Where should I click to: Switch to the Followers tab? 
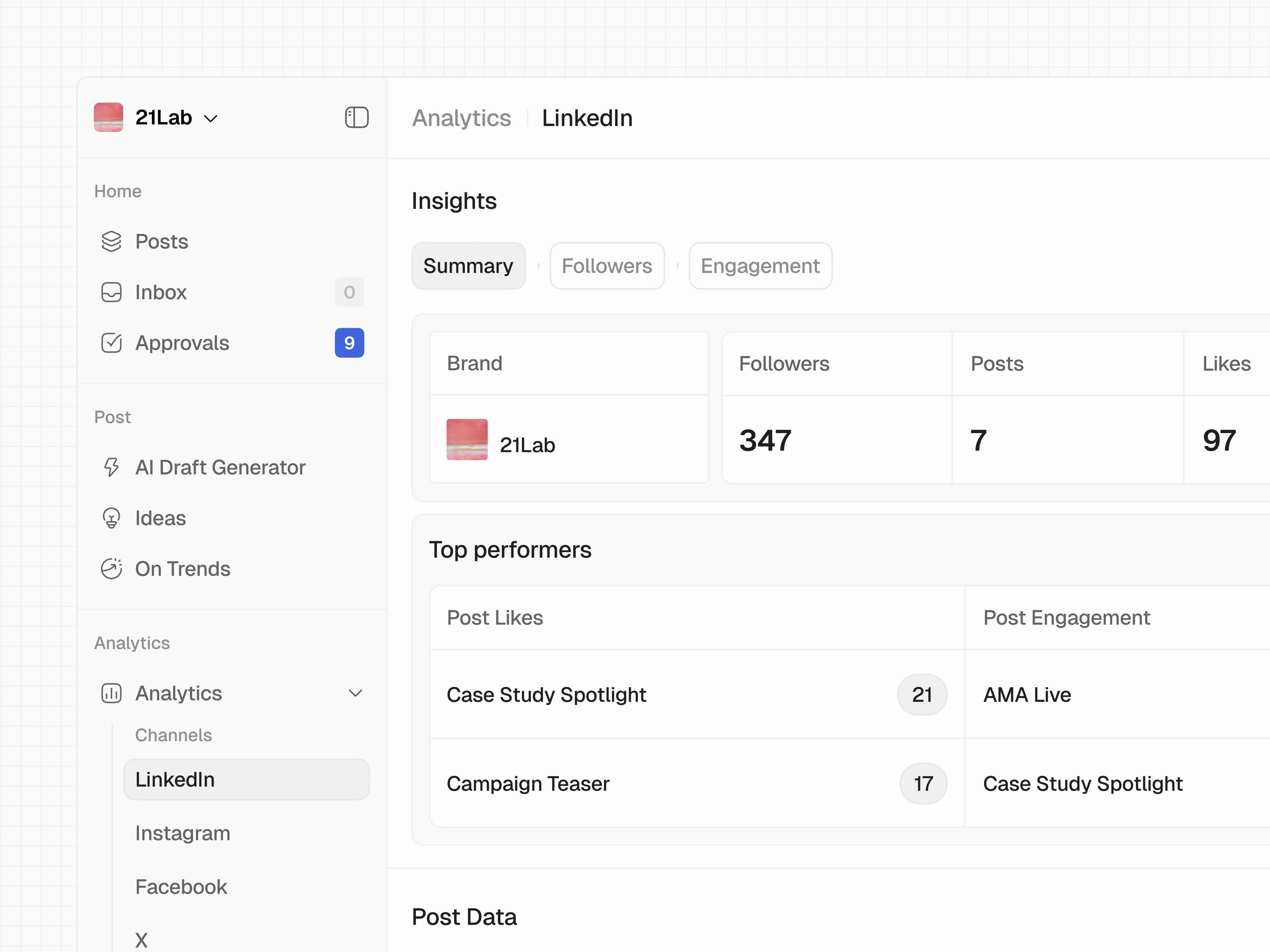tap(607, 265)
